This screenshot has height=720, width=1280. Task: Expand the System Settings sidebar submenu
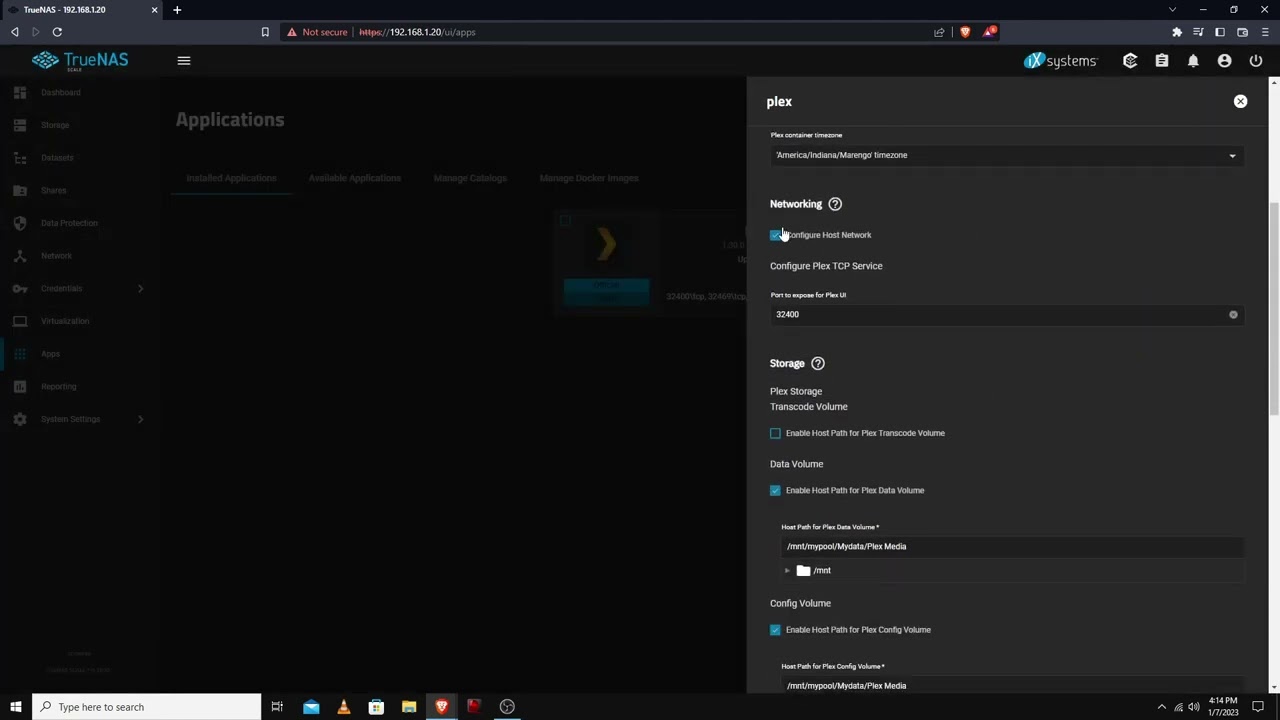tap(140, 419)
